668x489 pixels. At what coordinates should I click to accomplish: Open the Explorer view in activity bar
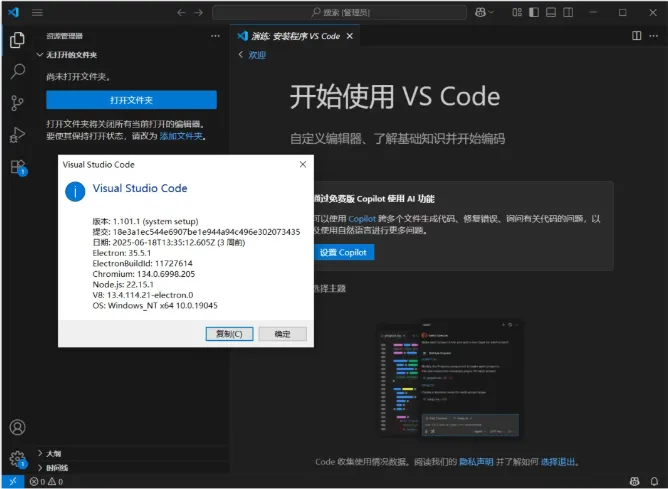[17, 40]
